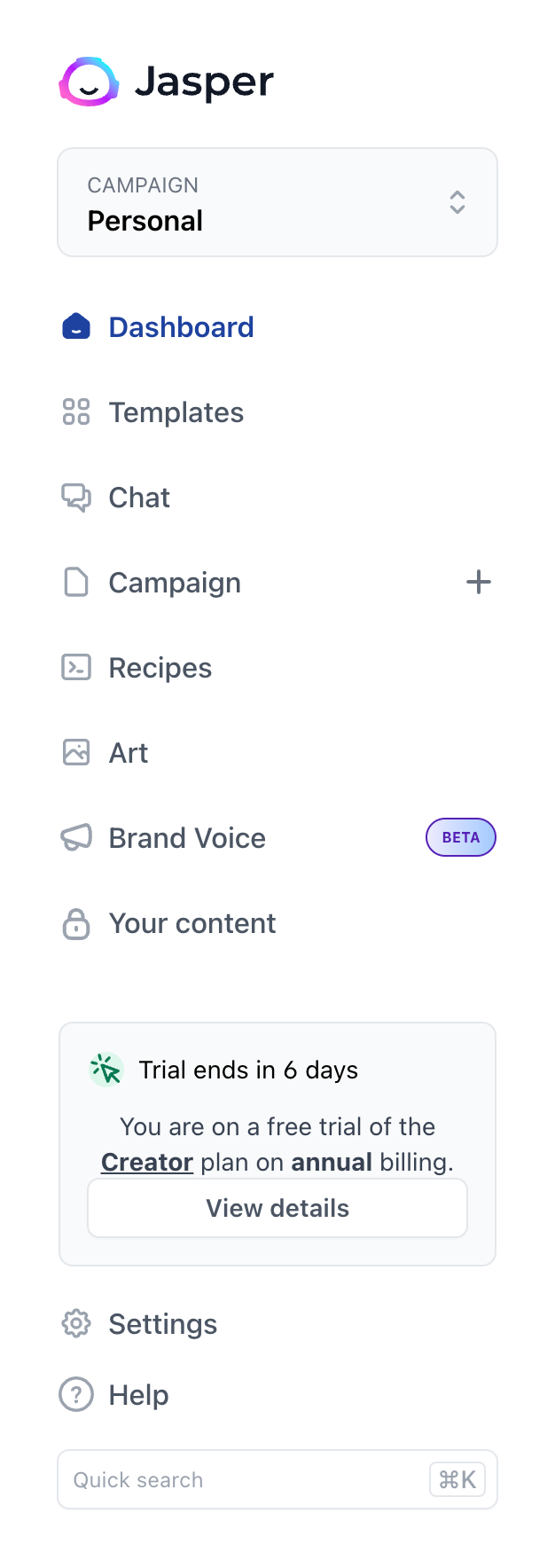The image size is (555, 1568).
Task: Click the green trial sparkle icon
Action: (x=106, y=1069)
